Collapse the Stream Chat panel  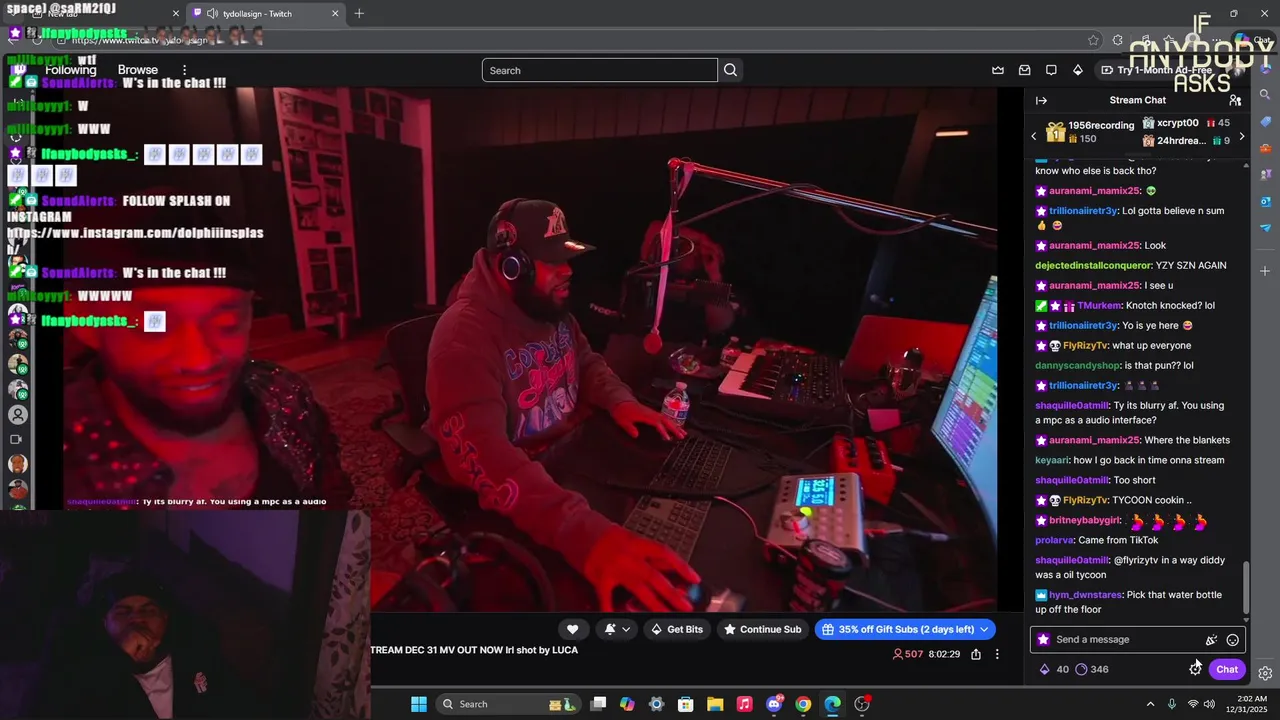(x=1041, y=100)
